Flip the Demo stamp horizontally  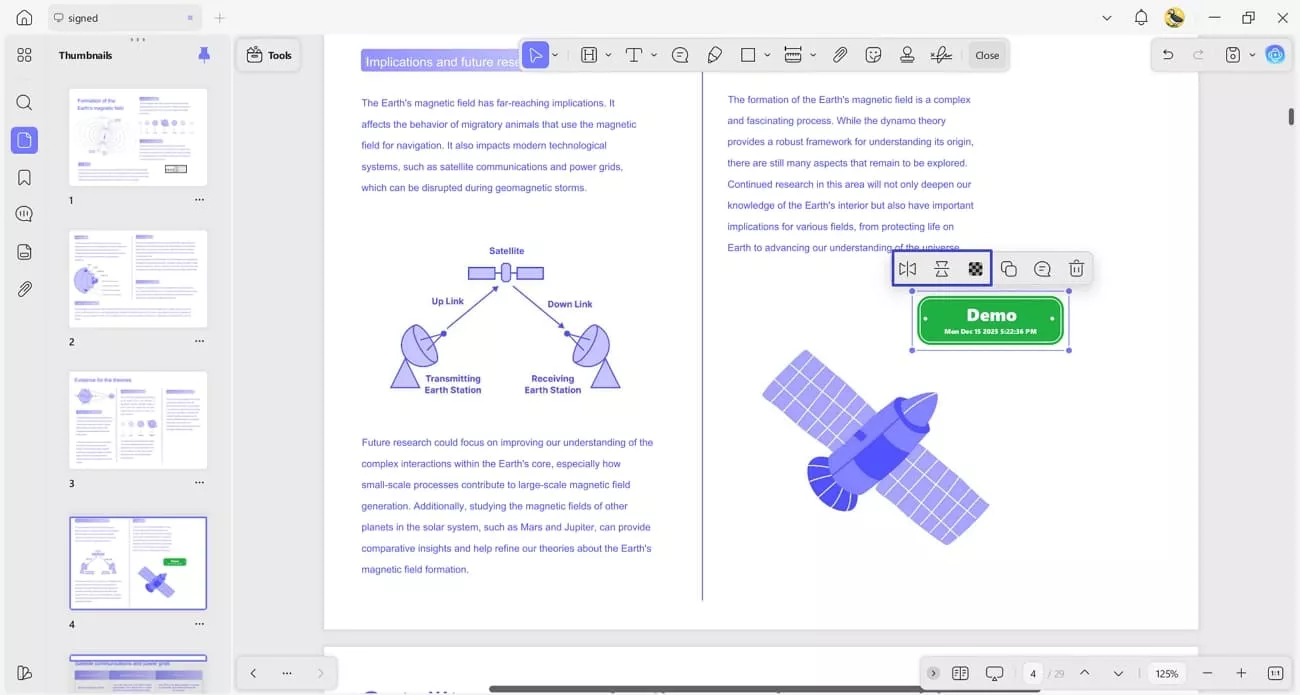pos(908,268)
